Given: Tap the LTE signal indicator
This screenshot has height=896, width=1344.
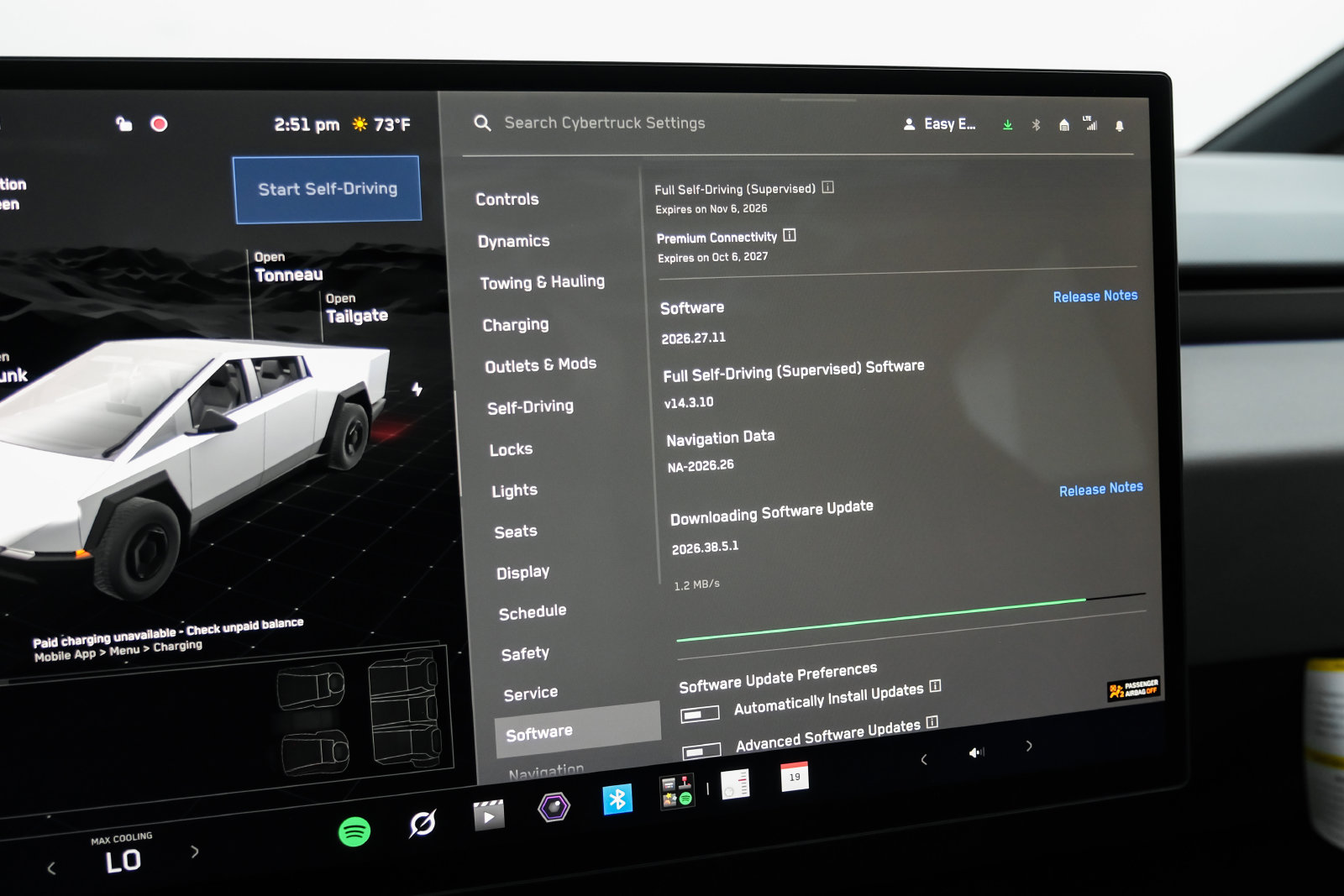Looking at the screenshot, I should point(1090,123).
